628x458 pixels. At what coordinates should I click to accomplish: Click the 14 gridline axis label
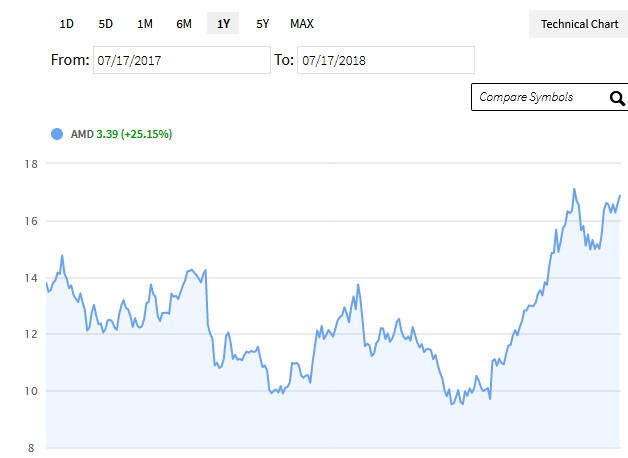(31, 278)
